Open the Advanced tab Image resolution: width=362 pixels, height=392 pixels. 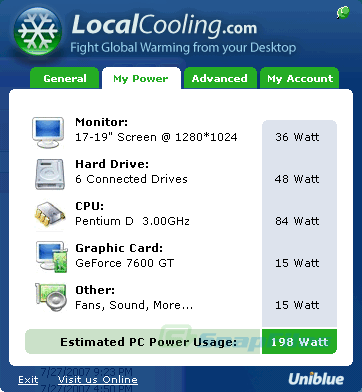click(220, 78)
